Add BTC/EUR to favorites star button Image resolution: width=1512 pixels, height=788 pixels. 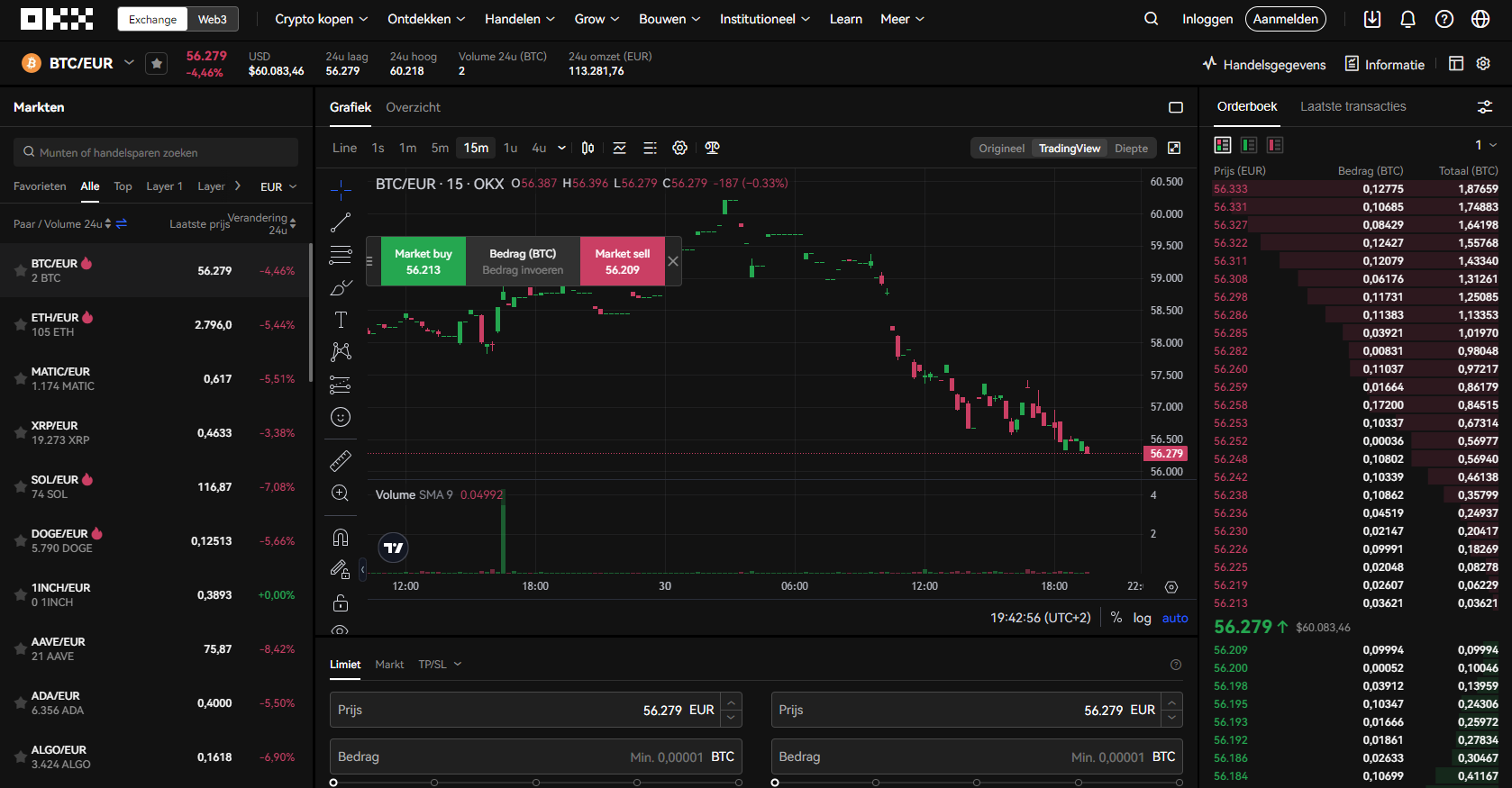click(x=157, y=63)
